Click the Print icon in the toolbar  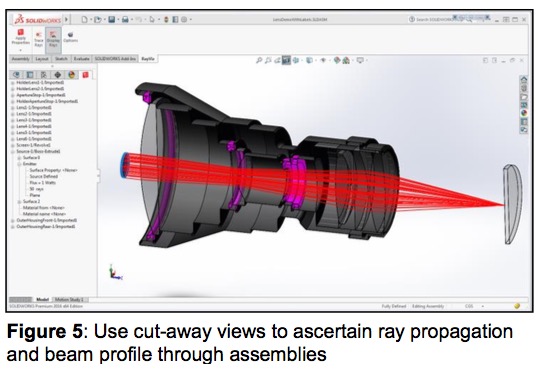[125, 20]
